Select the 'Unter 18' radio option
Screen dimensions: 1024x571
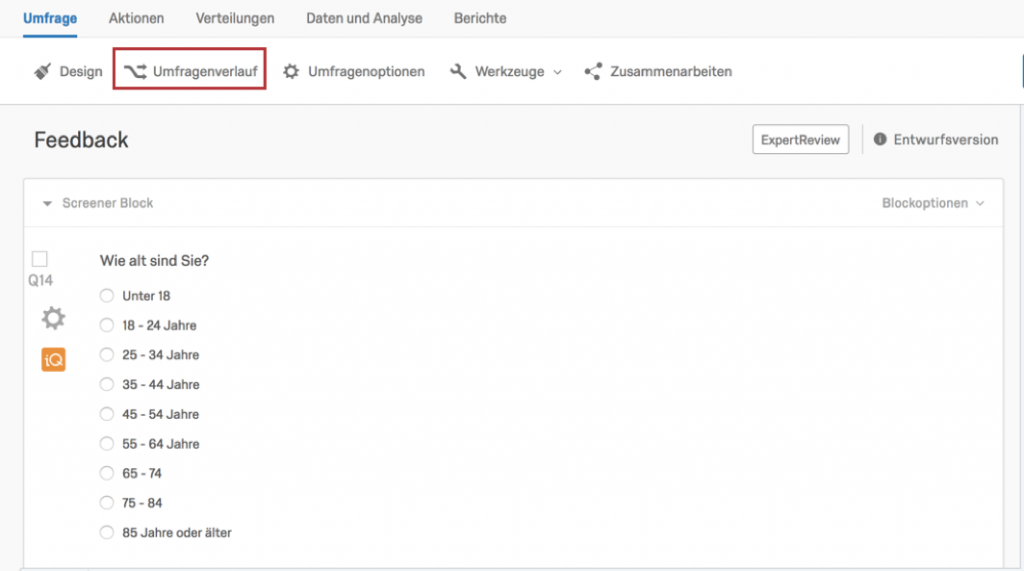coord(106,295)
